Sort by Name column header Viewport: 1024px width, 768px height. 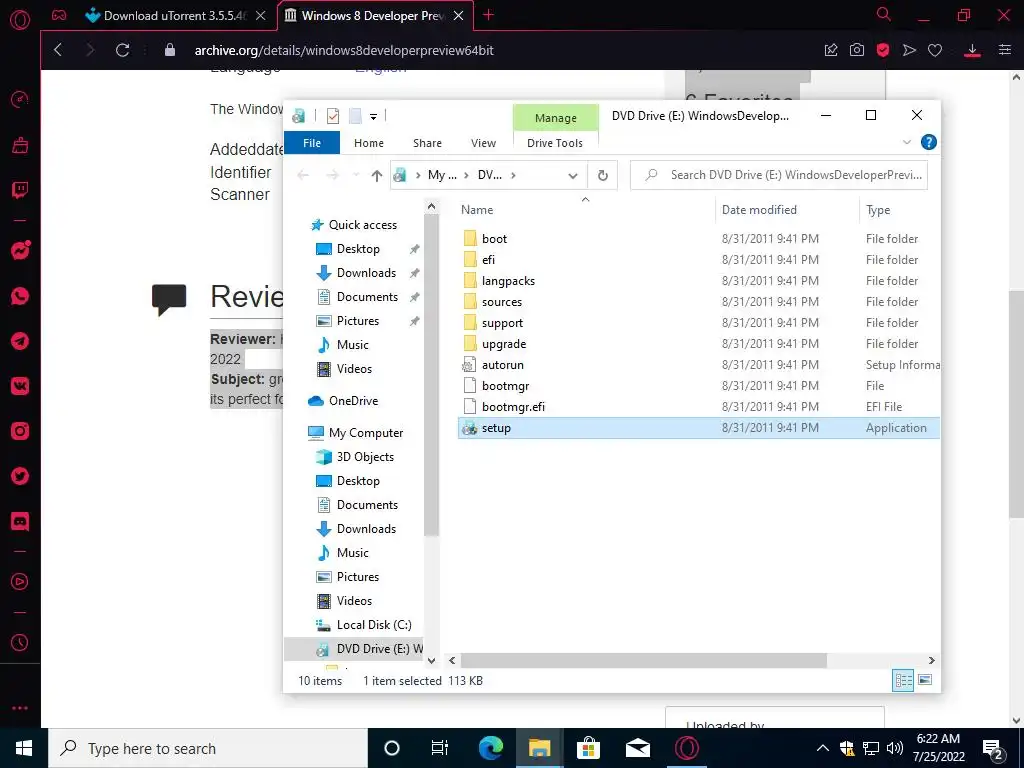[477, 210]
